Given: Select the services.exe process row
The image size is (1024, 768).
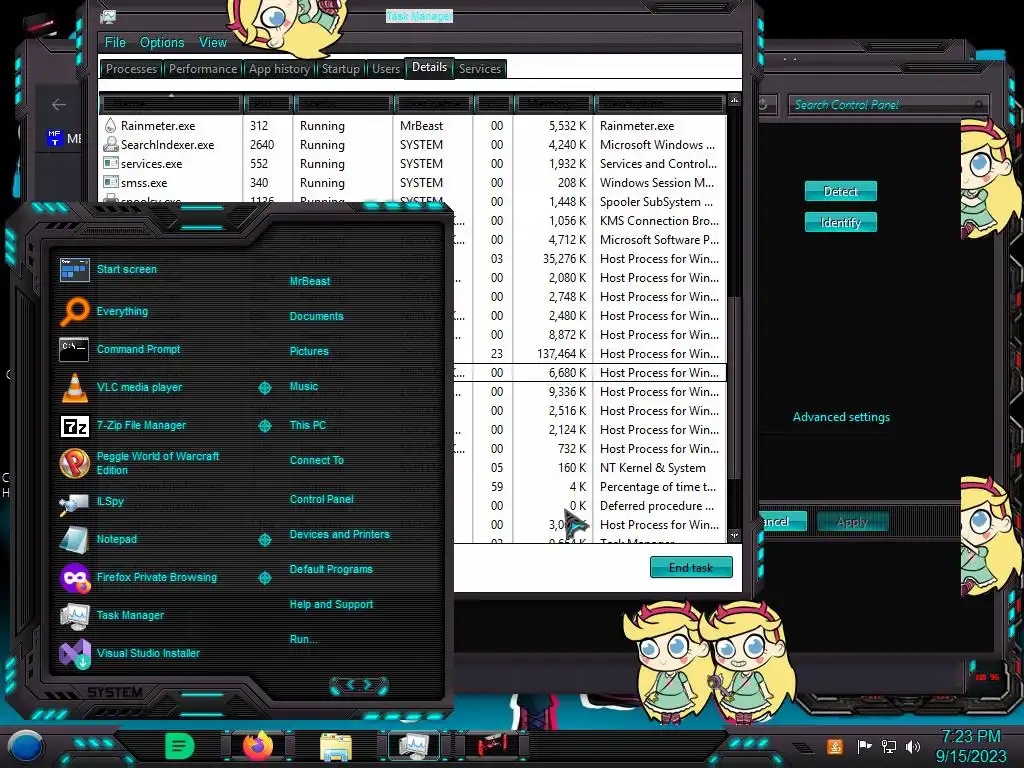Looking at the screenshot, I should tap(413, 164).
